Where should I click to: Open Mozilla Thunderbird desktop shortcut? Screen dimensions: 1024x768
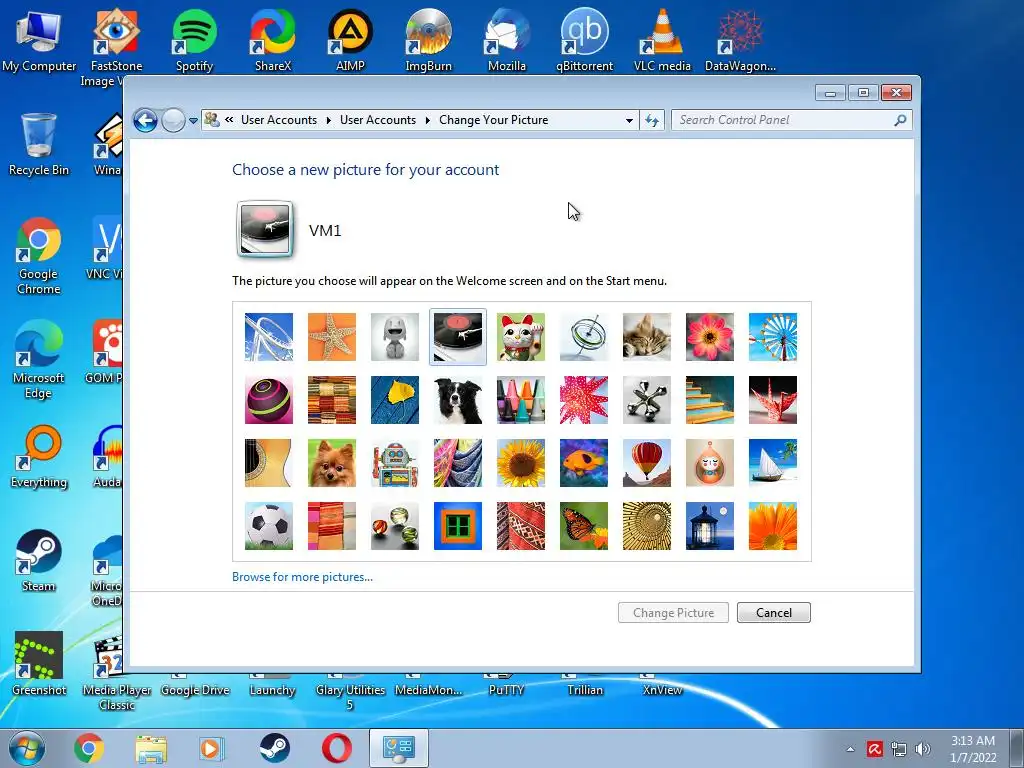[x=506, y=40]
